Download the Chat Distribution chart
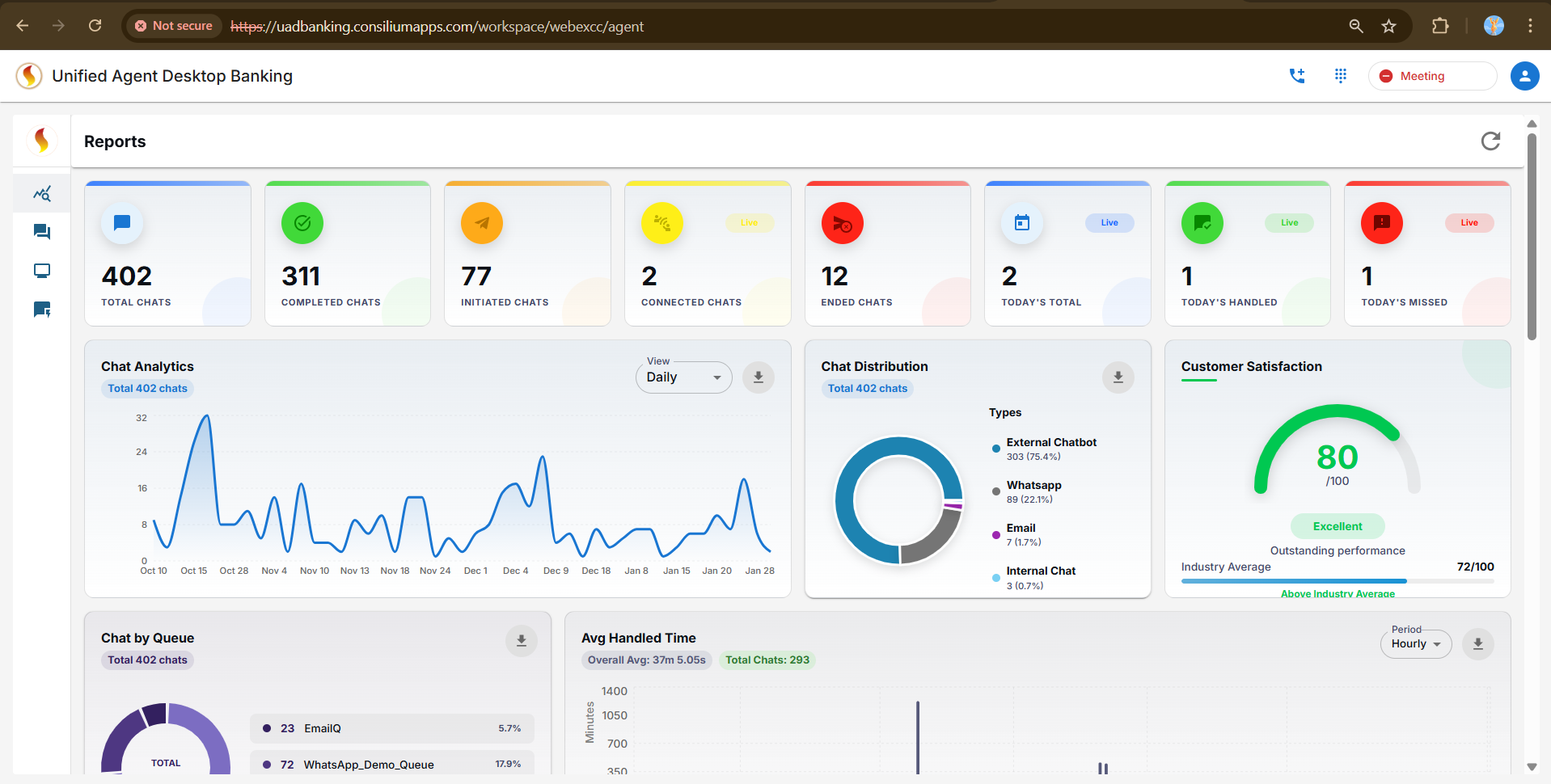The width and height of the screenshot is (1551, 784). point(1118,377)
